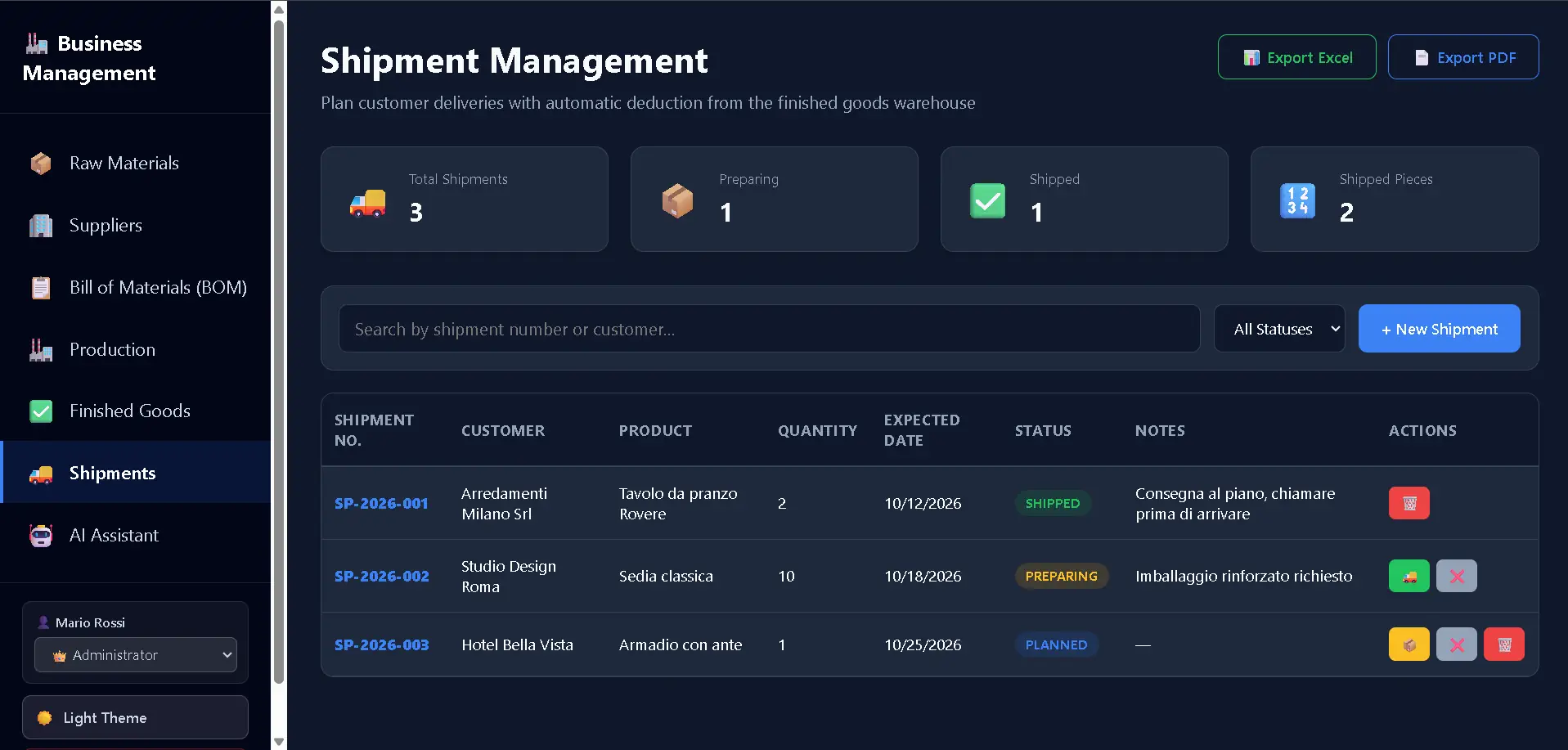Open the All Statuses filter dropdown
Screen dimensions: 1568x750
(x=1279, y=329)
